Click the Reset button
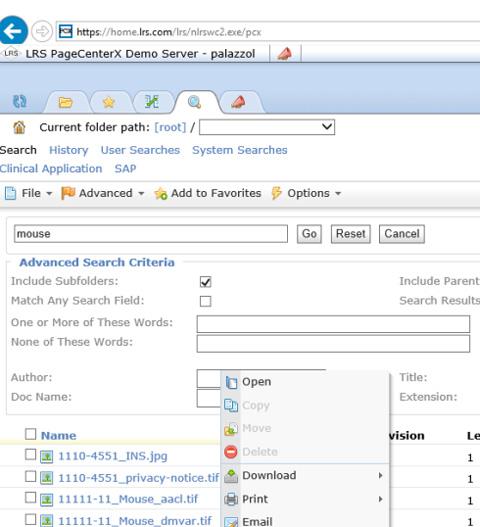Viewport: 480px width, 527px height. 351,234
